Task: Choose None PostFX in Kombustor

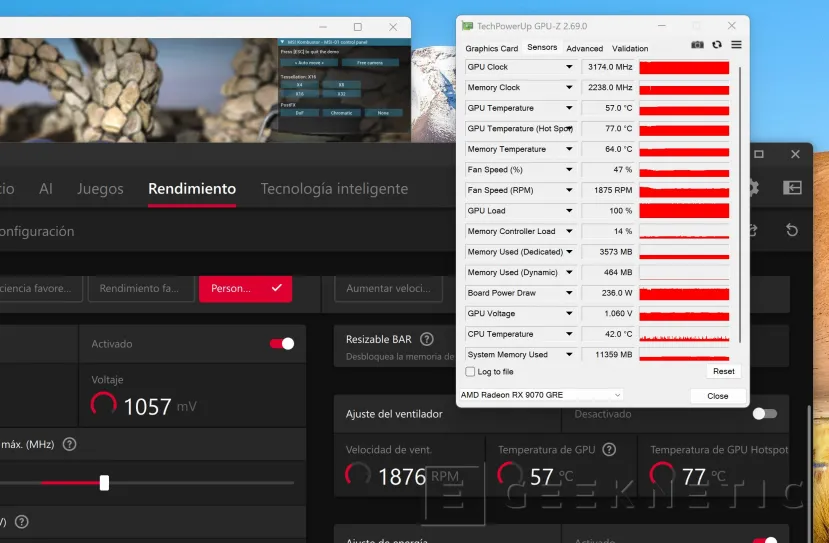Action: pyautogui.click(x=383, y=113)
